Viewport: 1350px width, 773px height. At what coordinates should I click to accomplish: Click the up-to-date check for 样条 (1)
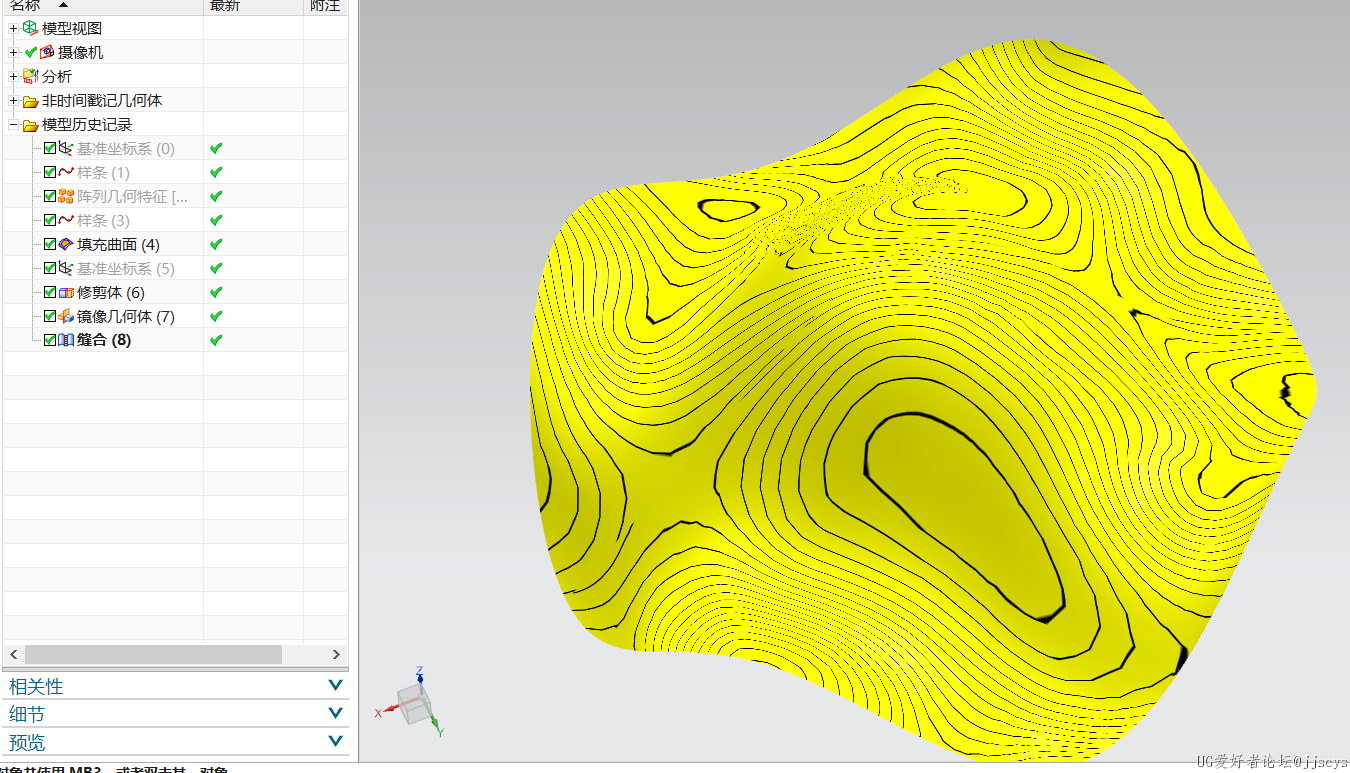(x=216, y=172)
